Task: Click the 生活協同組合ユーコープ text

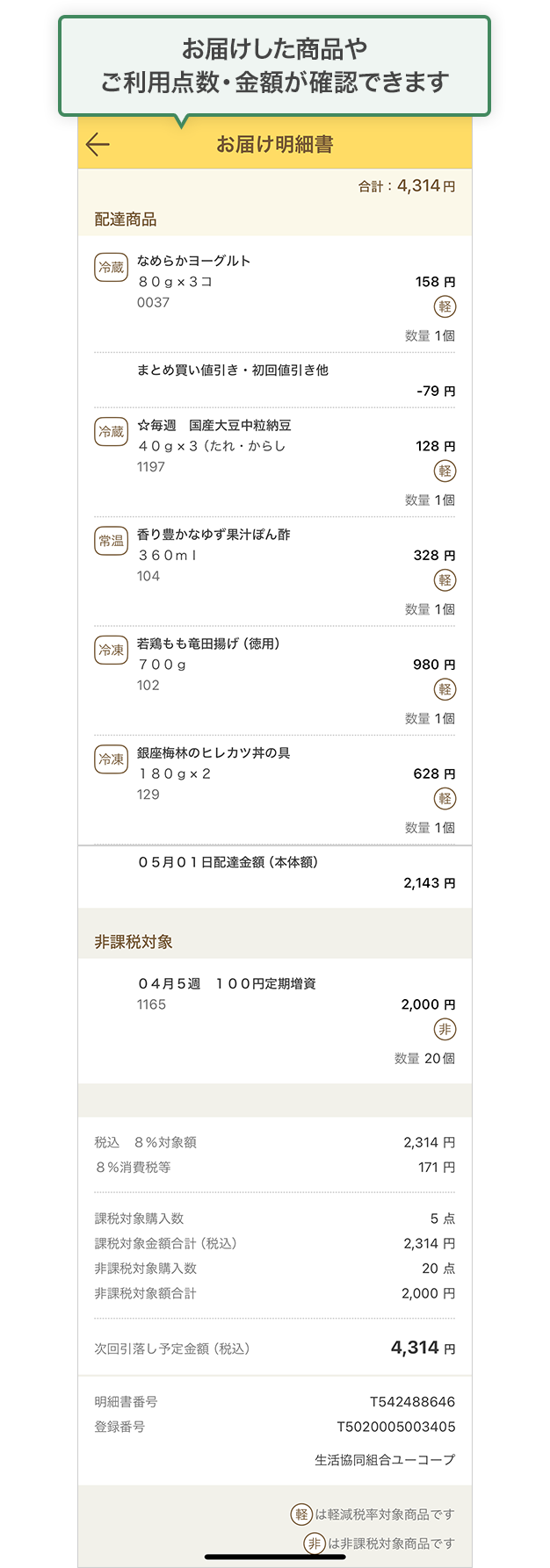Action: point(385,1460)
